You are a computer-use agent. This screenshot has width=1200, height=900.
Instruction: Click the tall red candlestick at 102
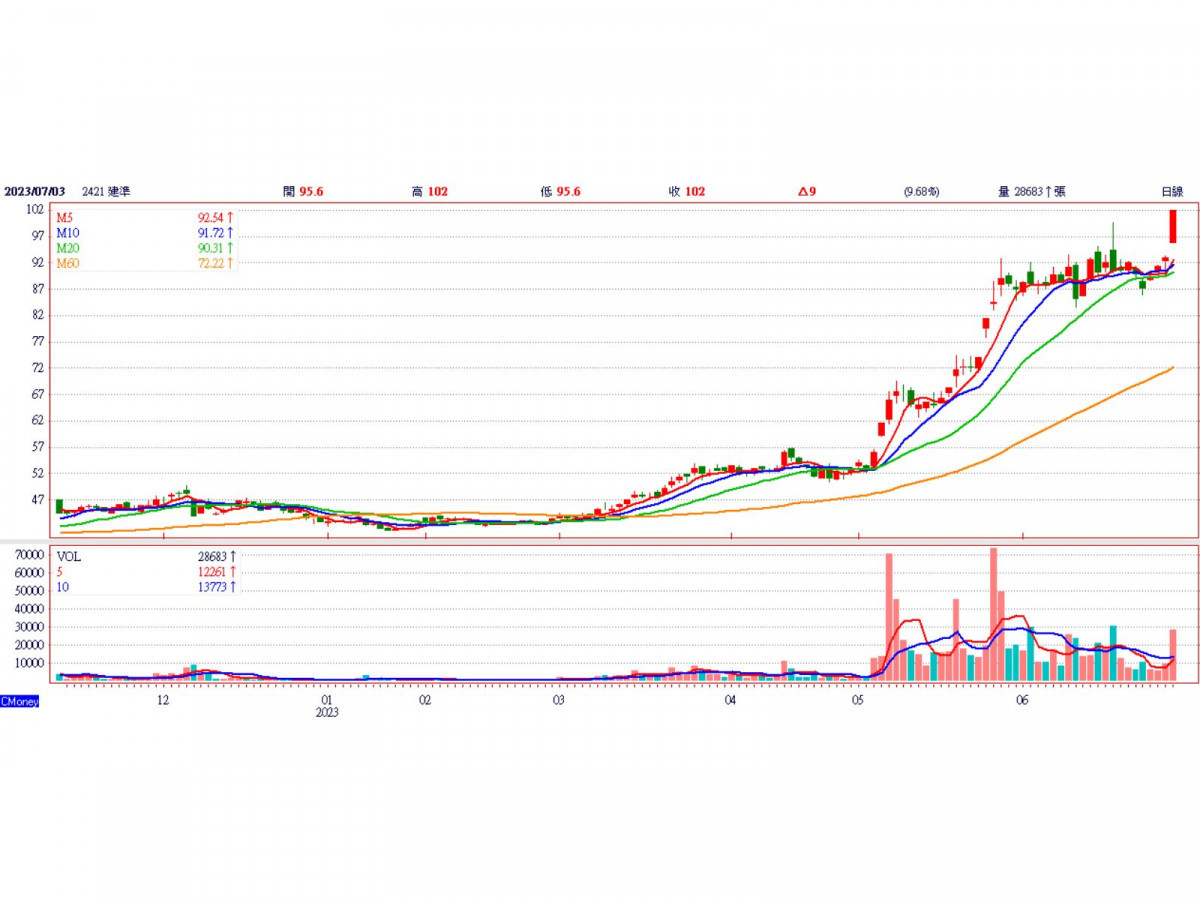click(x=1173, y=226)
